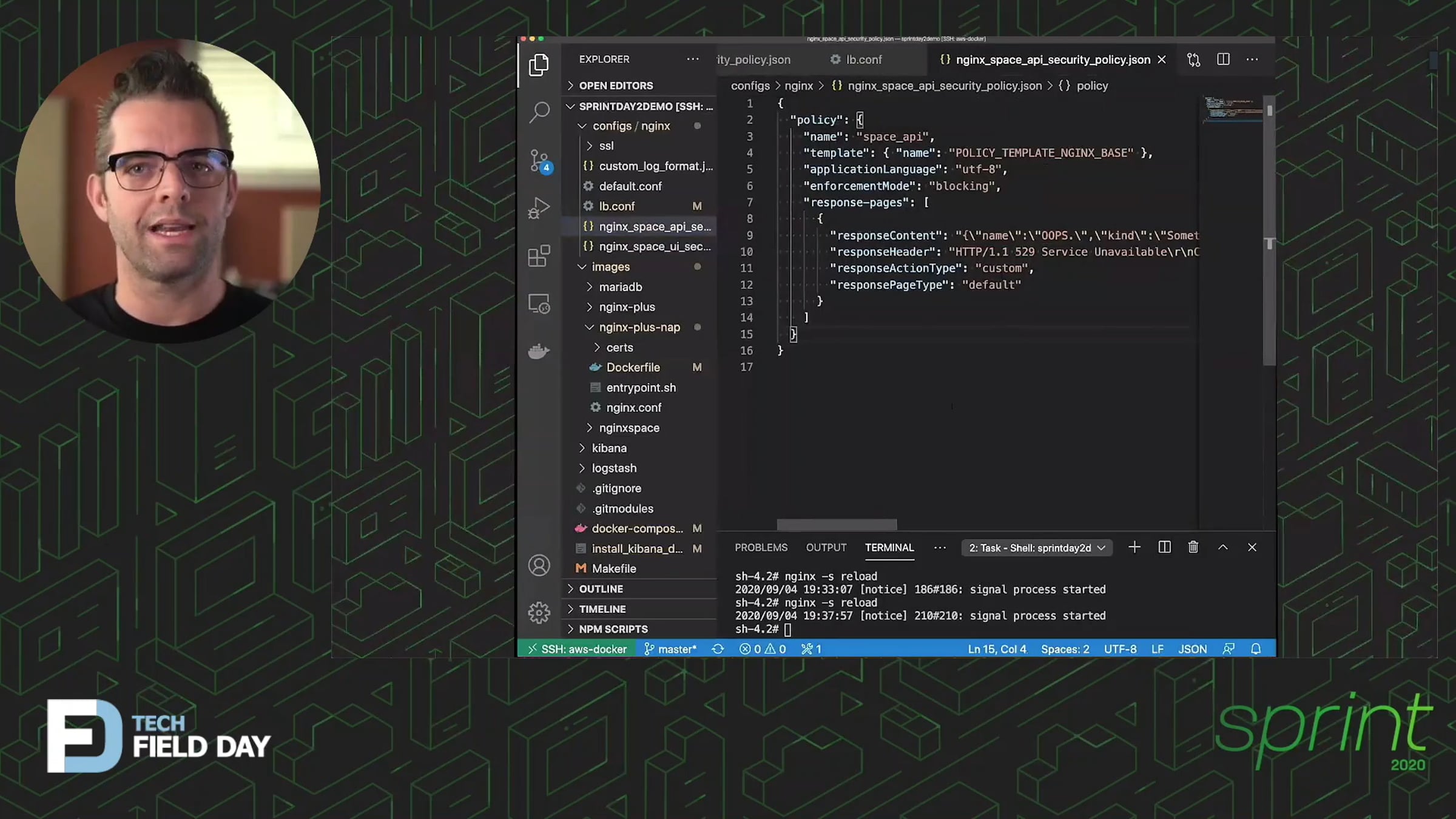This screenshot has width=1456, height=819.
Task: Click the code minimap preview
Action: click(x=1232, y=109)
